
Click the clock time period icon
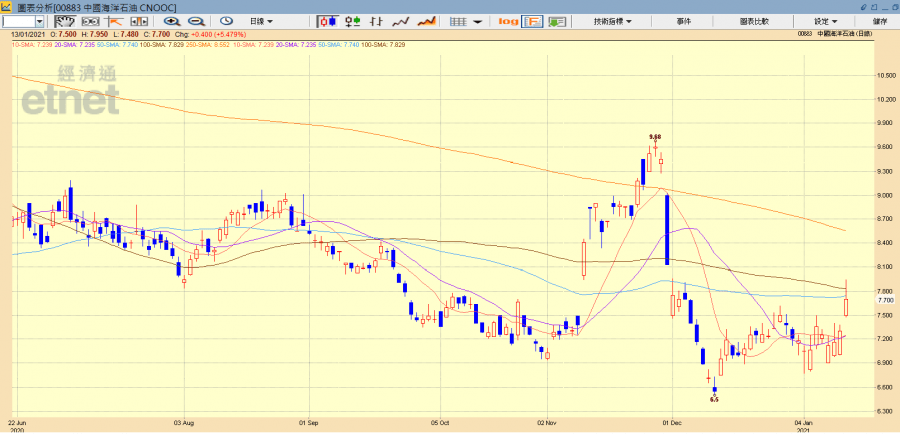click(227, 21)
